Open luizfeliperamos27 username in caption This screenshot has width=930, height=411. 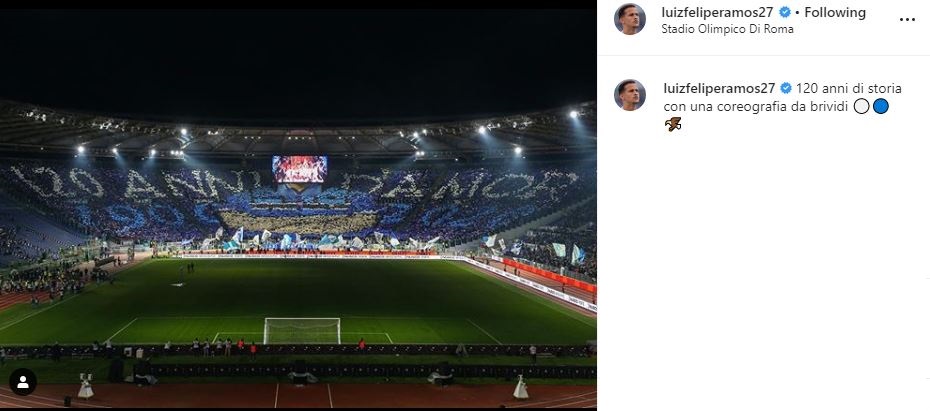coord(719,88)
